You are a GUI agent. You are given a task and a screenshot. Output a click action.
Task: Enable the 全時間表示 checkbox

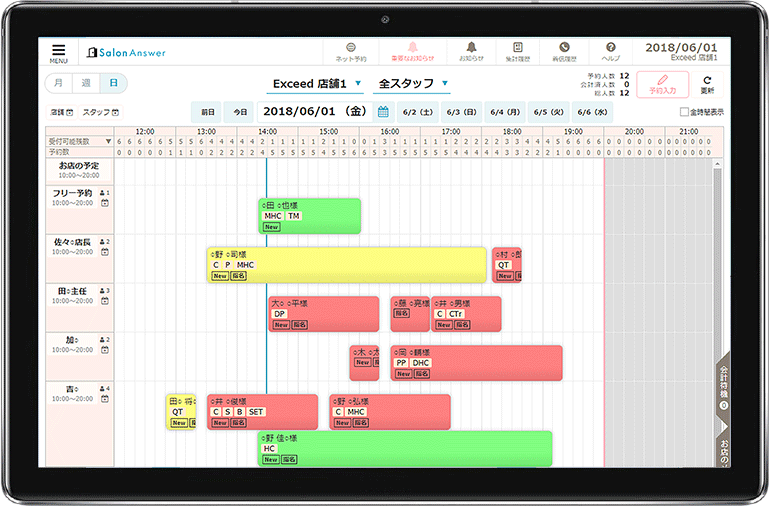point(684,112)
